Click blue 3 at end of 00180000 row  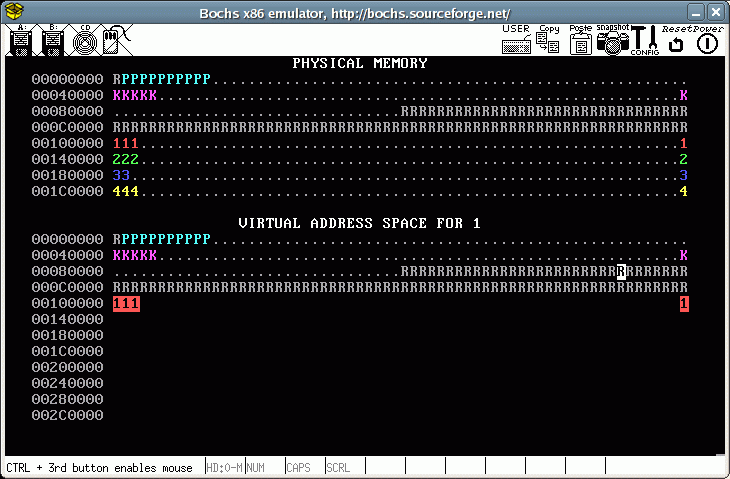click(x=683, y=175)
